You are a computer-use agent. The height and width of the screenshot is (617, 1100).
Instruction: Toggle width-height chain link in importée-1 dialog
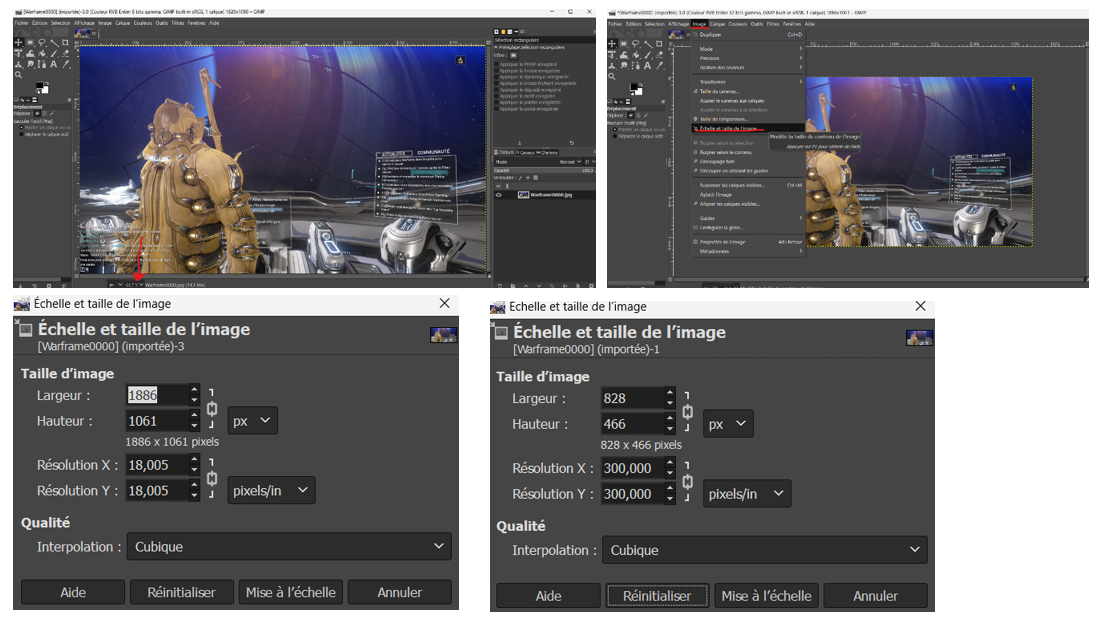(x=688, y=412)
